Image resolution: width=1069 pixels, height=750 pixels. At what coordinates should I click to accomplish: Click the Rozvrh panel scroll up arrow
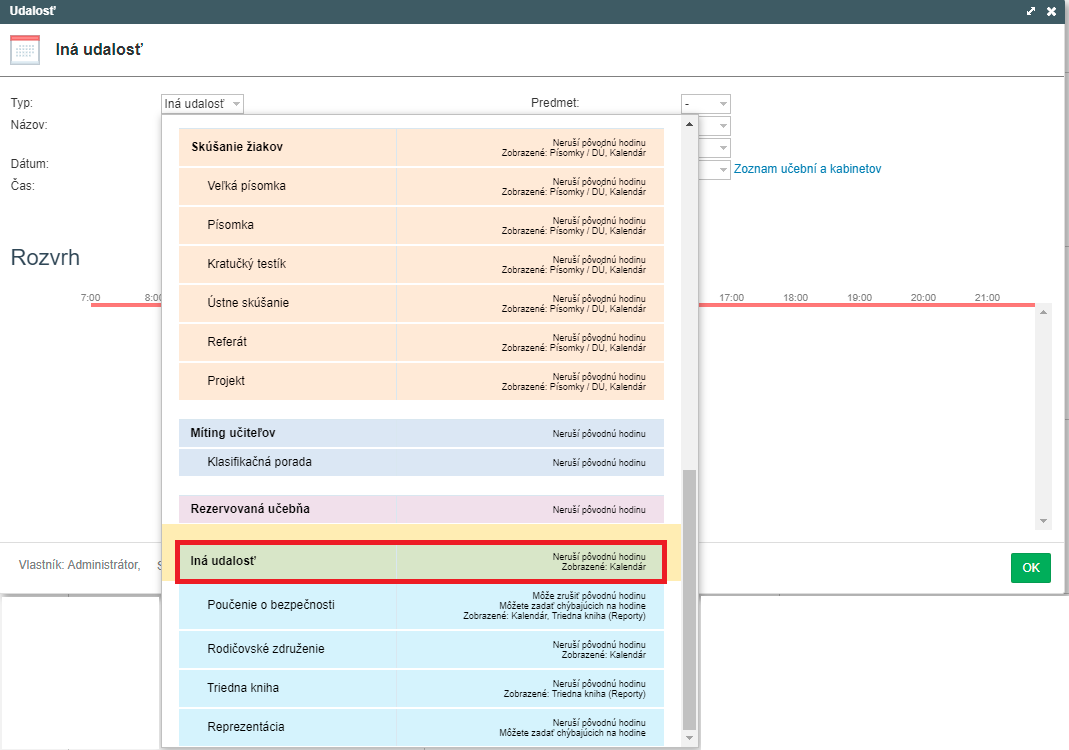(x=1043, y=312)
